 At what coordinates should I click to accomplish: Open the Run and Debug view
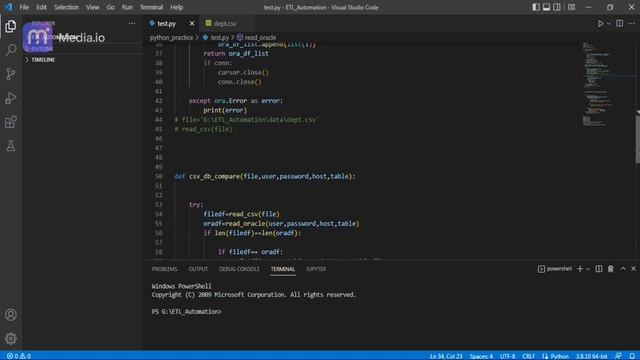[11, 98]
